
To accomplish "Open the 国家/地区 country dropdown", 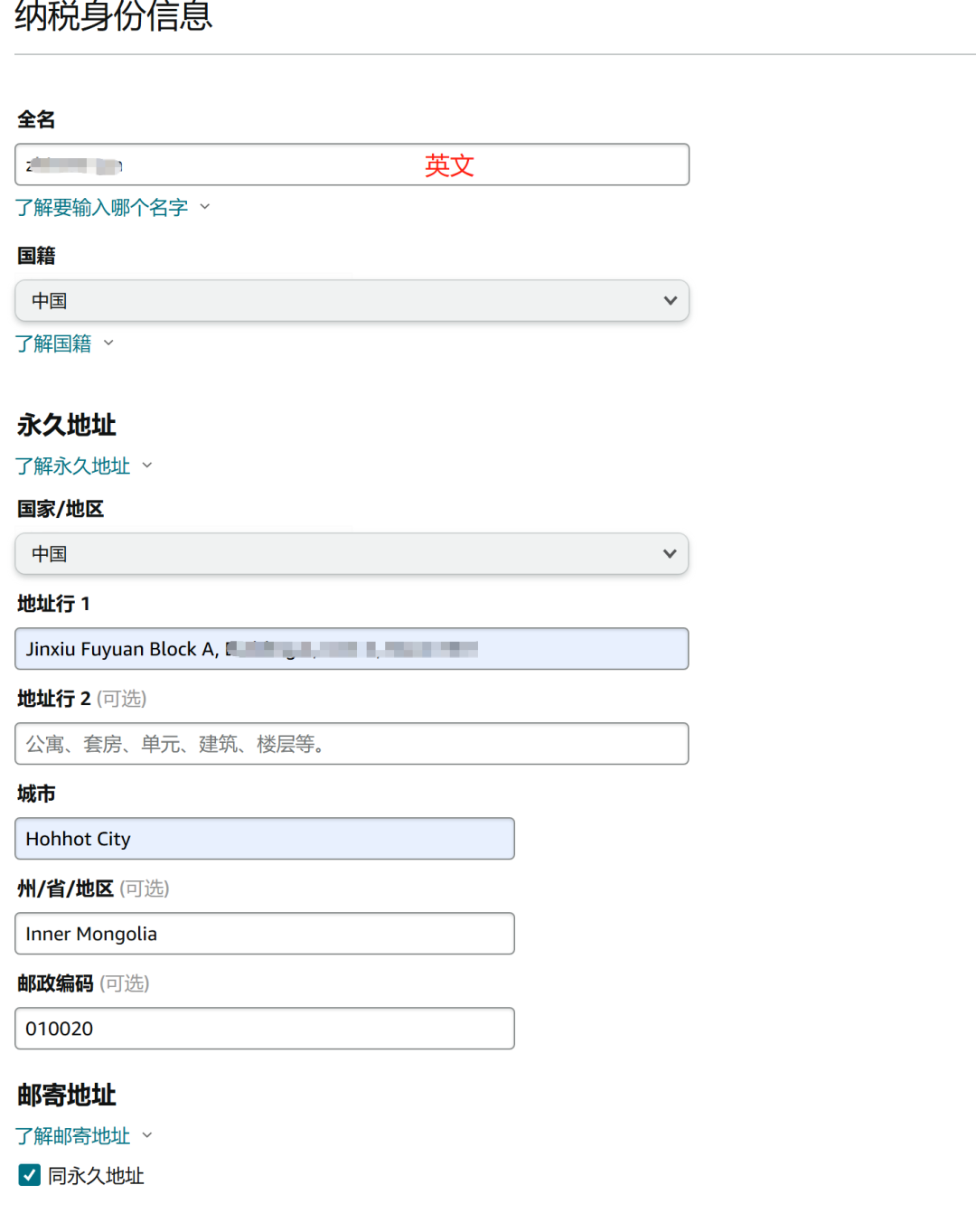I will tap(352, 553).
